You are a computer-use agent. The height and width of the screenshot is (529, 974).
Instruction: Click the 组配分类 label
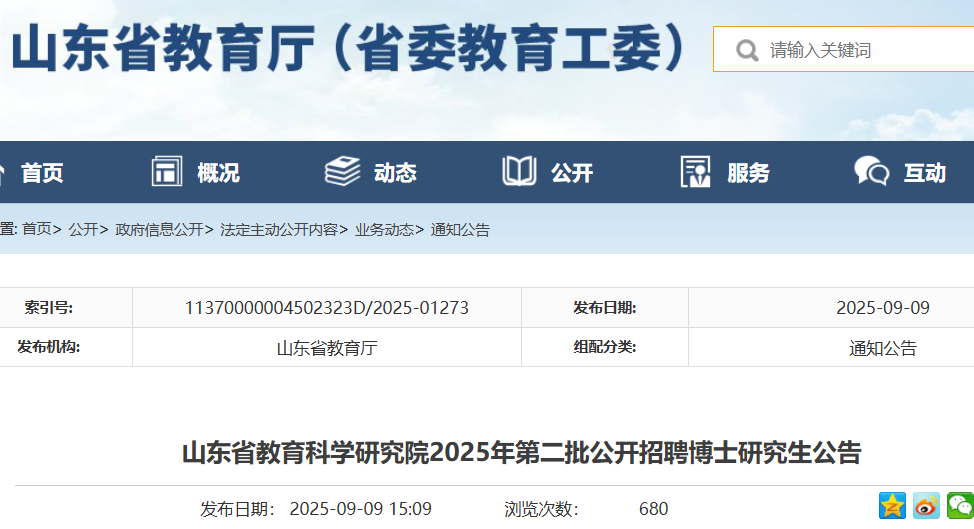[604, 347]
